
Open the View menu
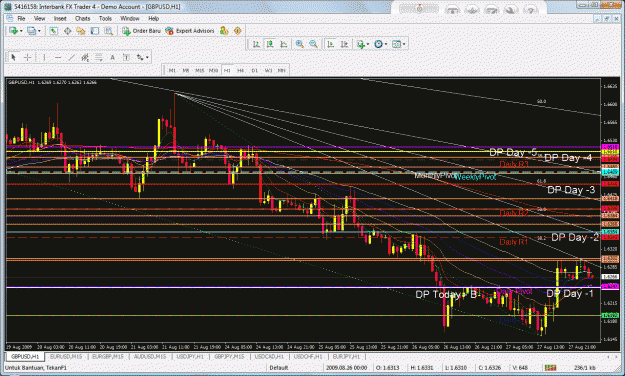point(39,18)
